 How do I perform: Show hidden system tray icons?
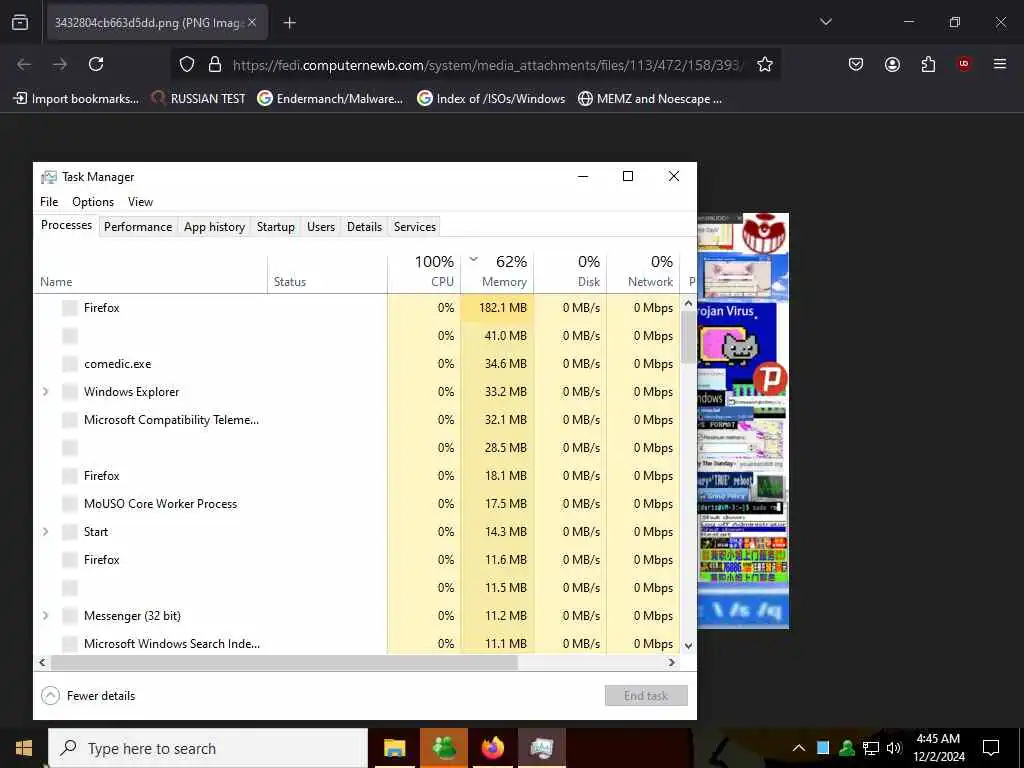point(799,748)
